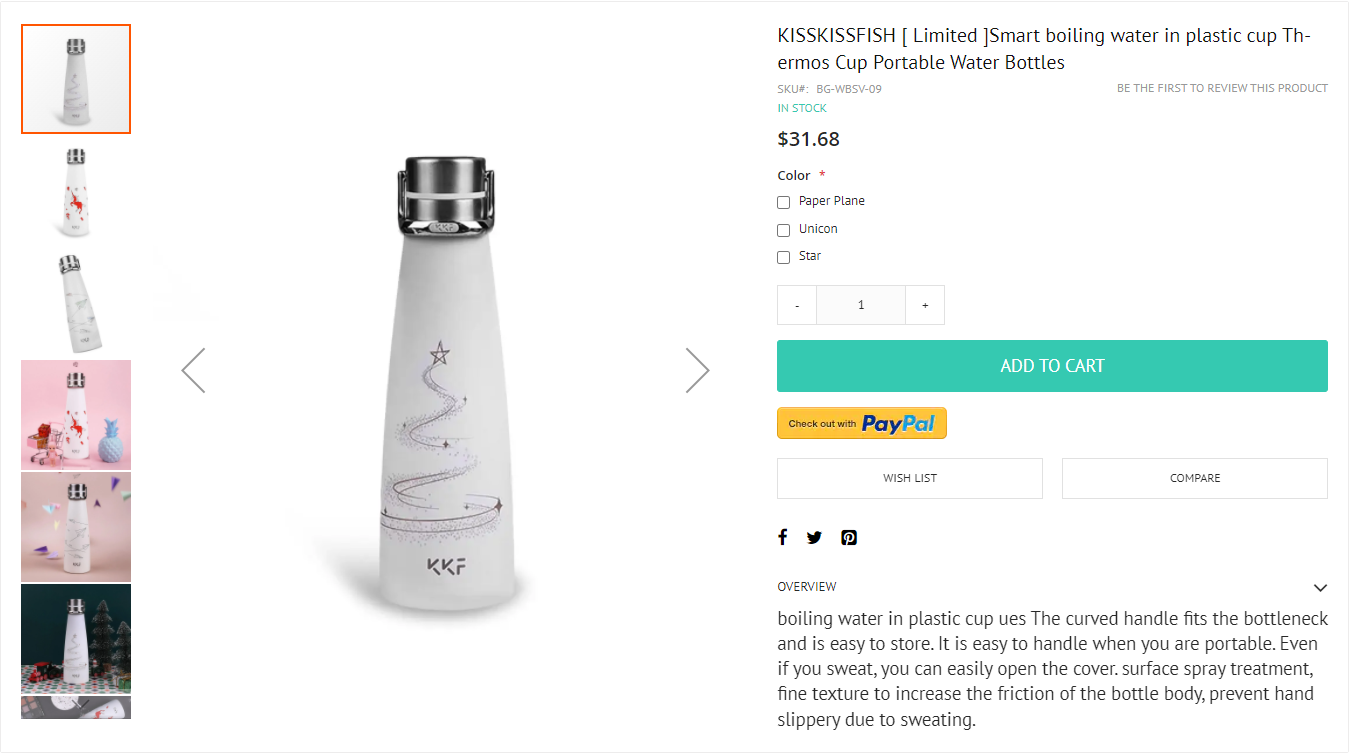The height and width of the screenshot is (755, 1351).
Task: Select red unicorn bottle thumbnail
Action: pyautogui.click(x=76, y=191)
